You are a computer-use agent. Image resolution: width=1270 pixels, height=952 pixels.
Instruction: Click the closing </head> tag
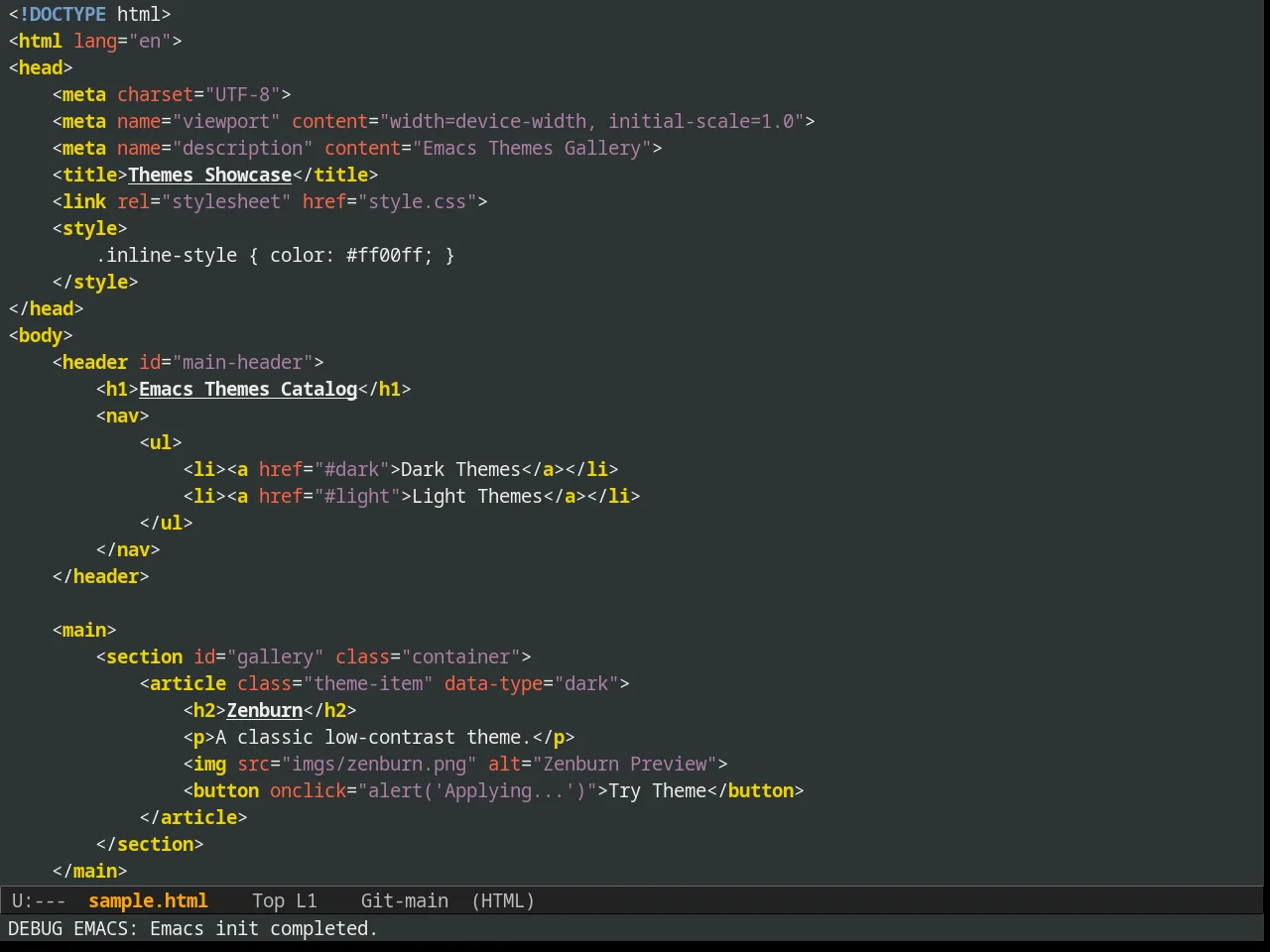46,308
